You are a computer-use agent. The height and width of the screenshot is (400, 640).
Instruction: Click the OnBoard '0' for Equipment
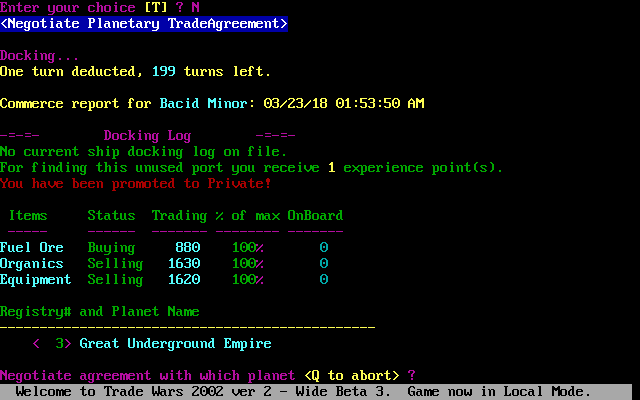[x=324, y=280]
